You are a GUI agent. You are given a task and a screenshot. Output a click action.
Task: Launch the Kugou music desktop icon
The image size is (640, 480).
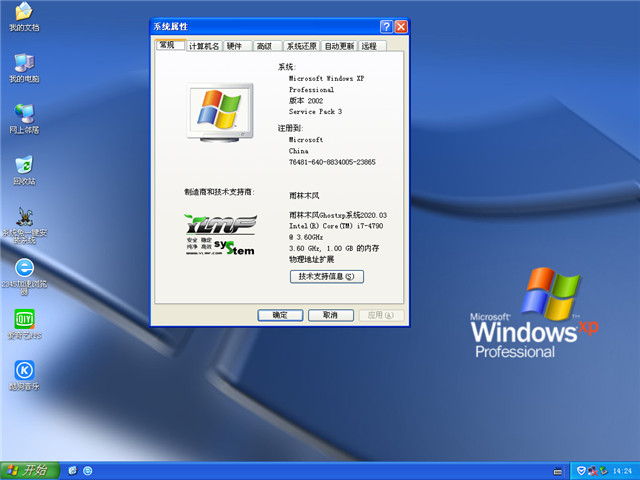tap(24, 375)
